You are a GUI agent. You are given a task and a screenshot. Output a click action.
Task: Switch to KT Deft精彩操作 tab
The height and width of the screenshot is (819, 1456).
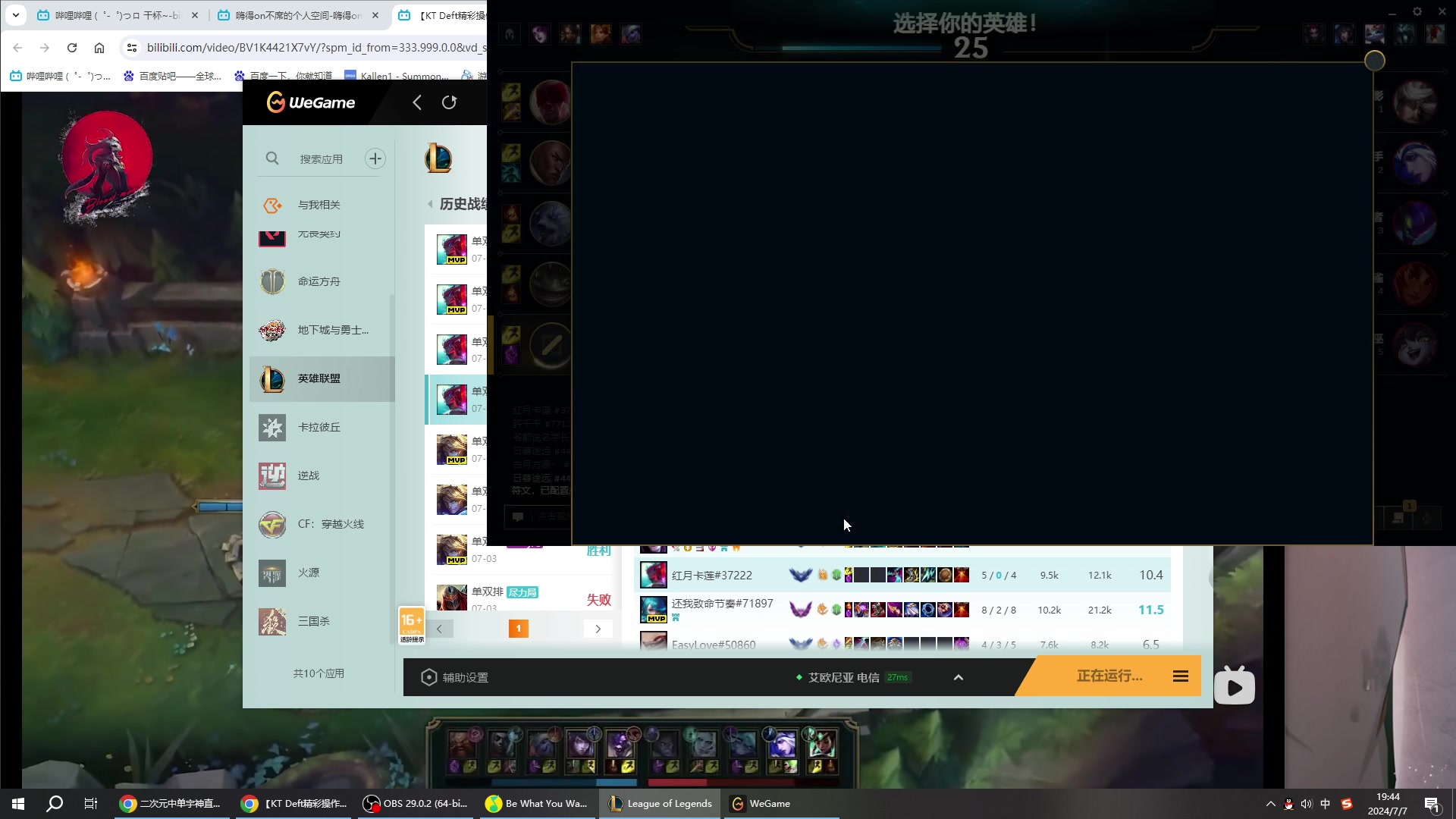pos(442,15)
